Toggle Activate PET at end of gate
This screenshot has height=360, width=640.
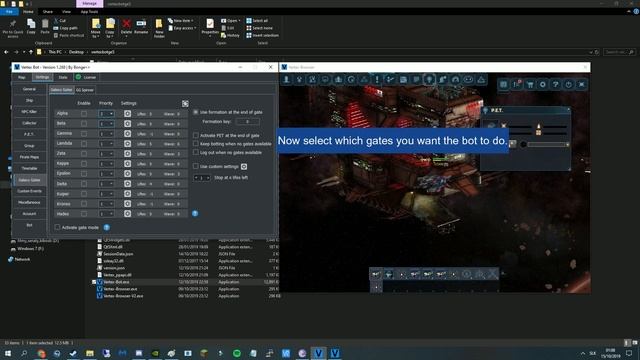coord(196,135)
